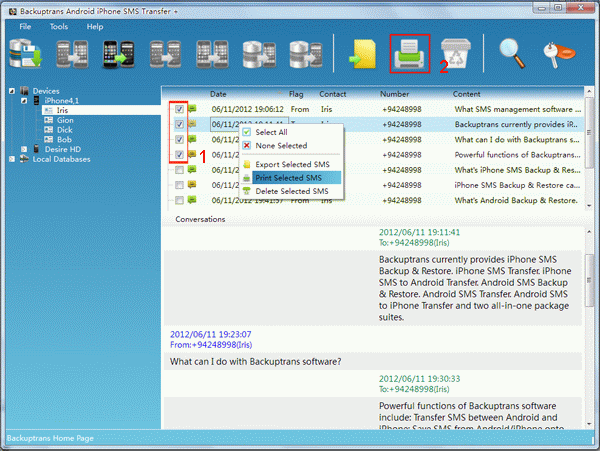
Task: Click the Local Databases icon
Action: coord(24,159)
